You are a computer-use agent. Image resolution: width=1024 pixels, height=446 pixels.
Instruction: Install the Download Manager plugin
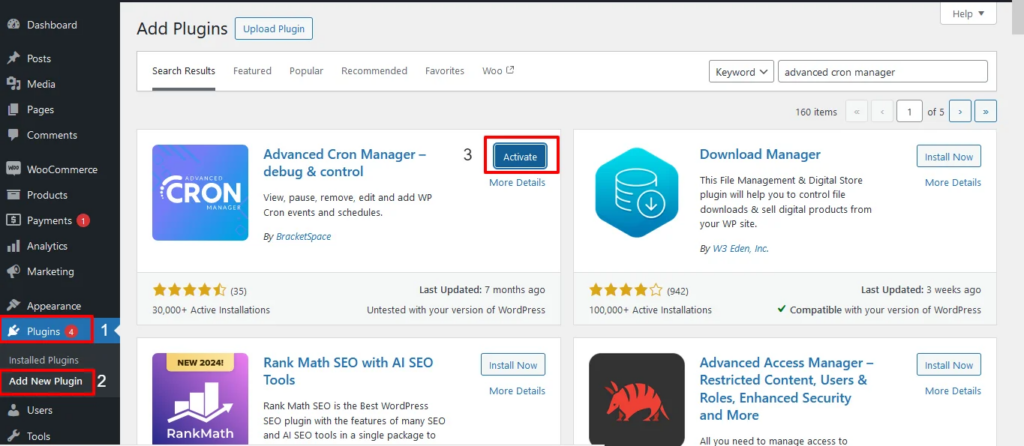949,157
